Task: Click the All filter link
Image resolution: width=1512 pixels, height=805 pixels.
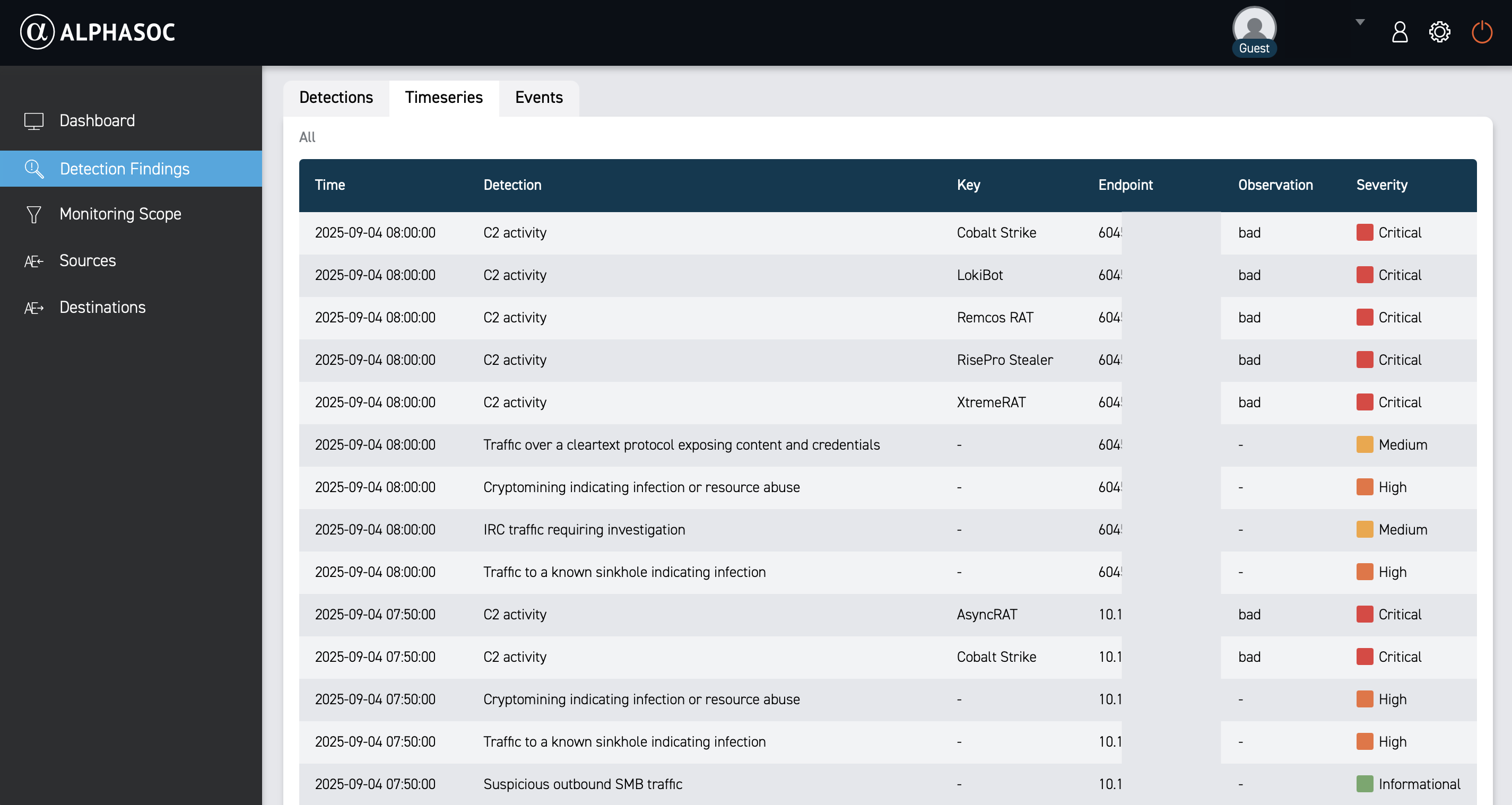Action: coord(307,137)
